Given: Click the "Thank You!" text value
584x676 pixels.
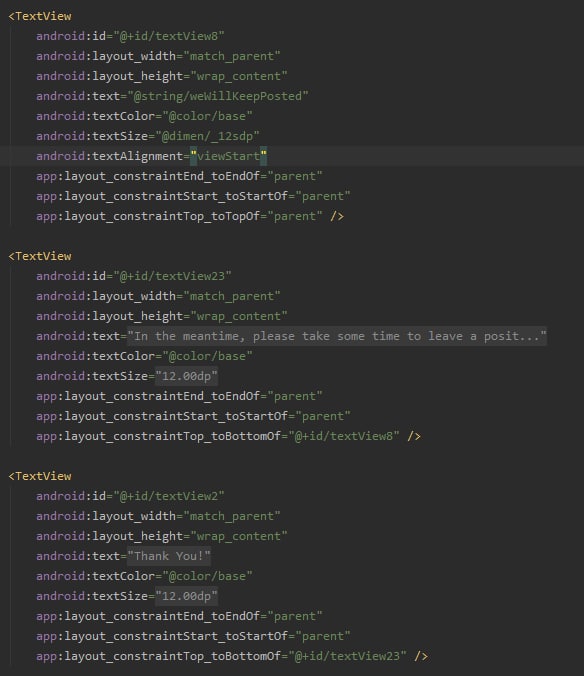Looking at the screenshot, I should point(169,556).
